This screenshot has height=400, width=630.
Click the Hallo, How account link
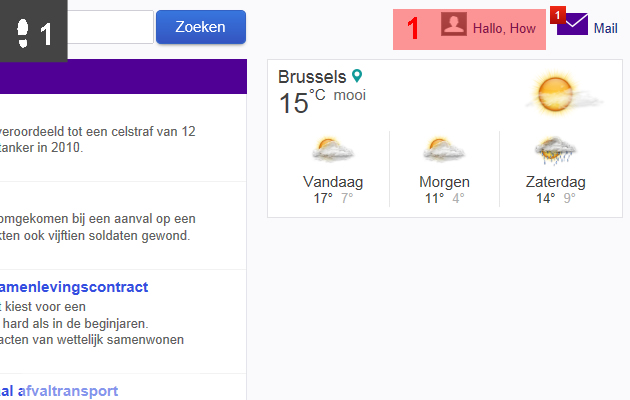[504, 29]
